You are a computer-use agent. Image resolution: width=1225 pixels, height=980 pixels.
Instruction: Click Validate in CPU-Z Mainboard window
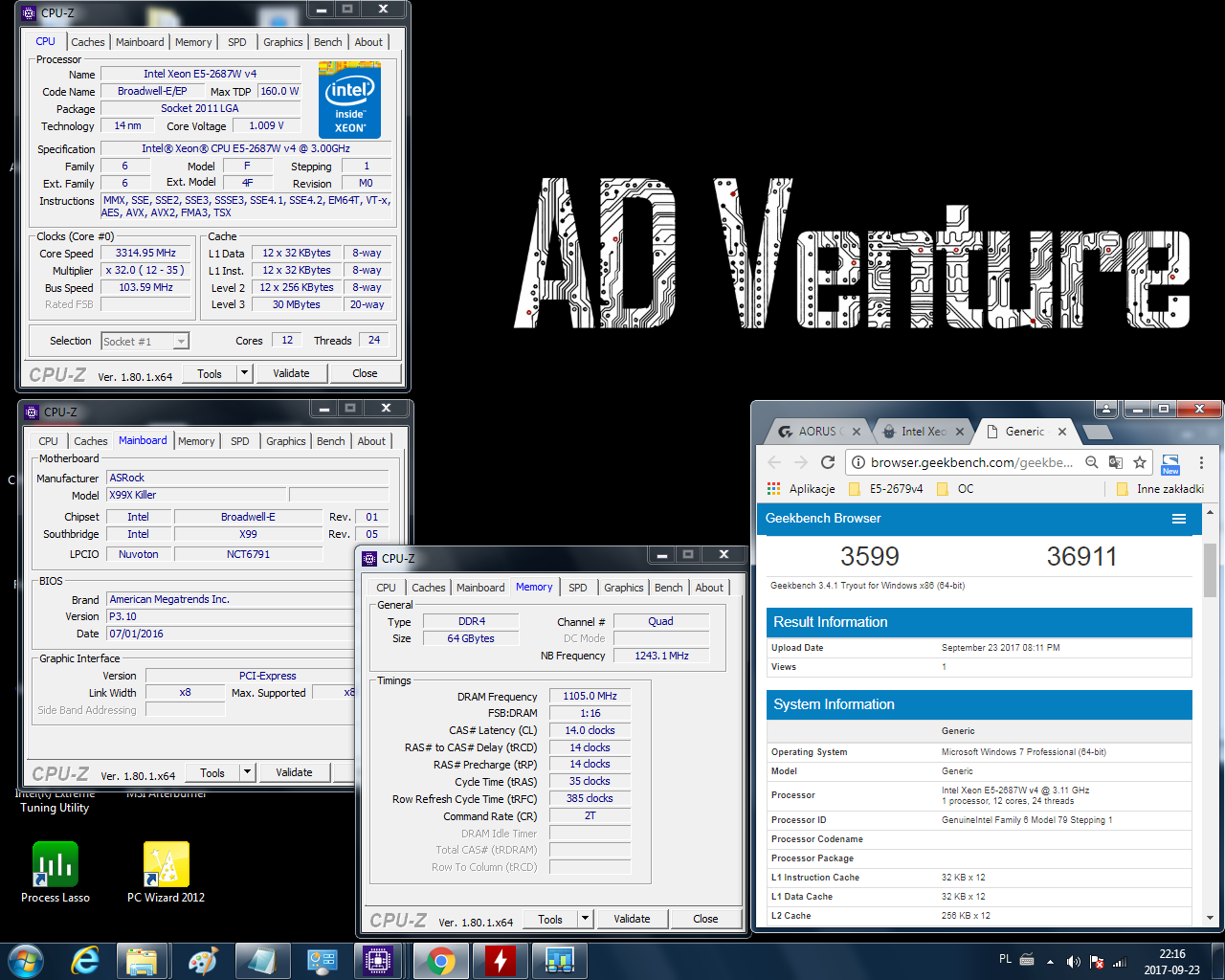294,772
